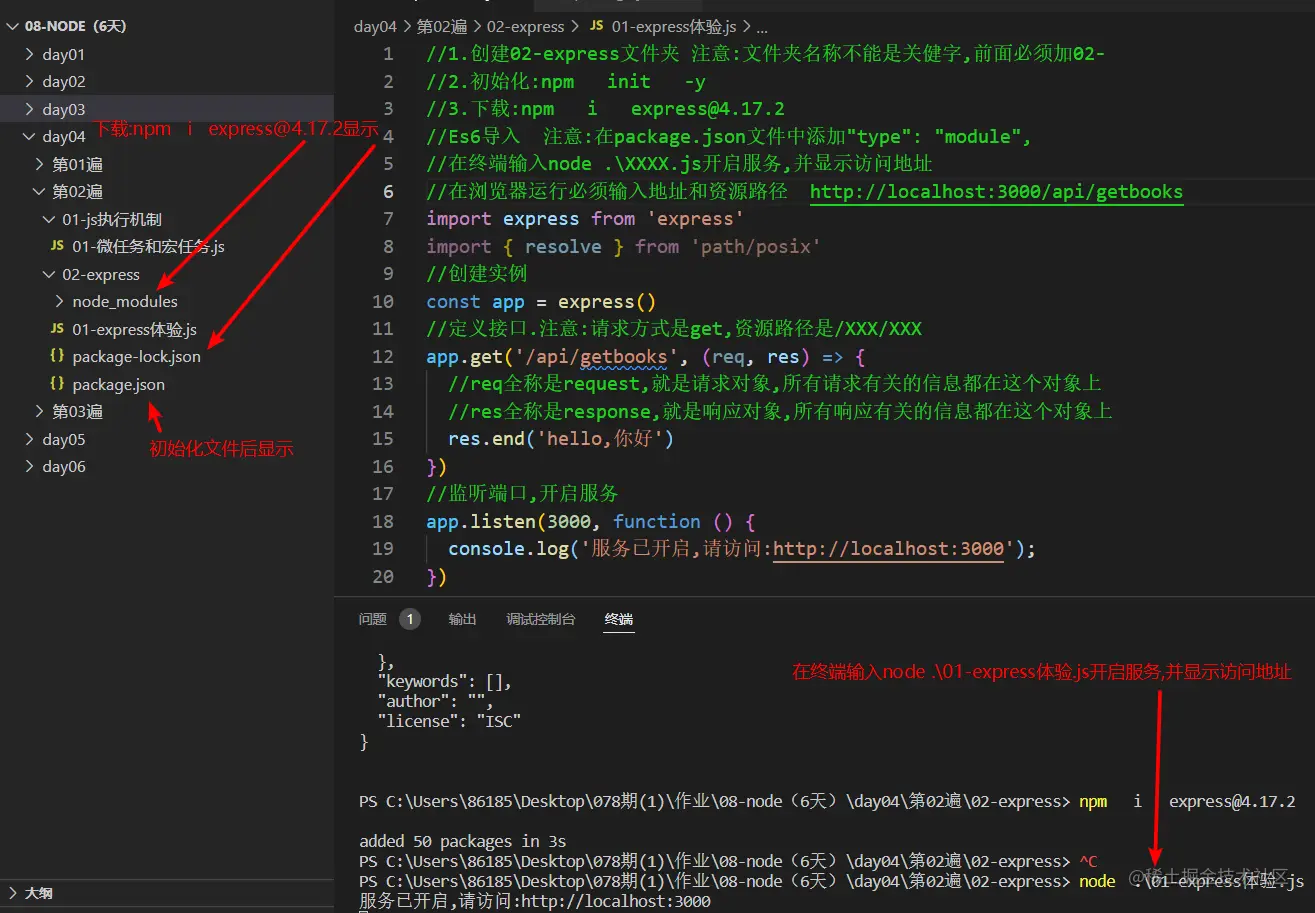Click the "license": "ISC" terminal line
Viewport: 1315px width, 913px height.
[449, 721]
